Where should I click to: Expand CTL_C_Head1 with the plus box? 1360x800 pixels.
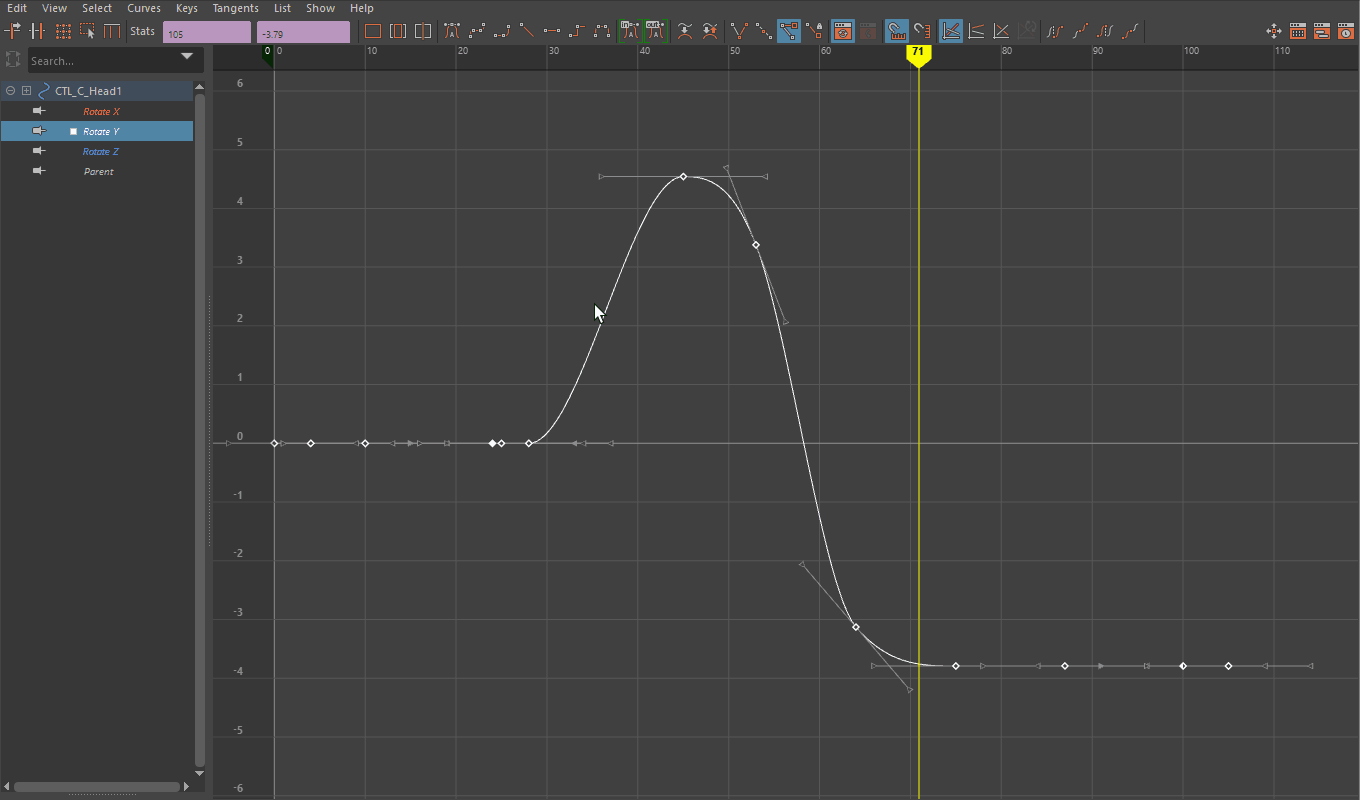pos(26,91)
